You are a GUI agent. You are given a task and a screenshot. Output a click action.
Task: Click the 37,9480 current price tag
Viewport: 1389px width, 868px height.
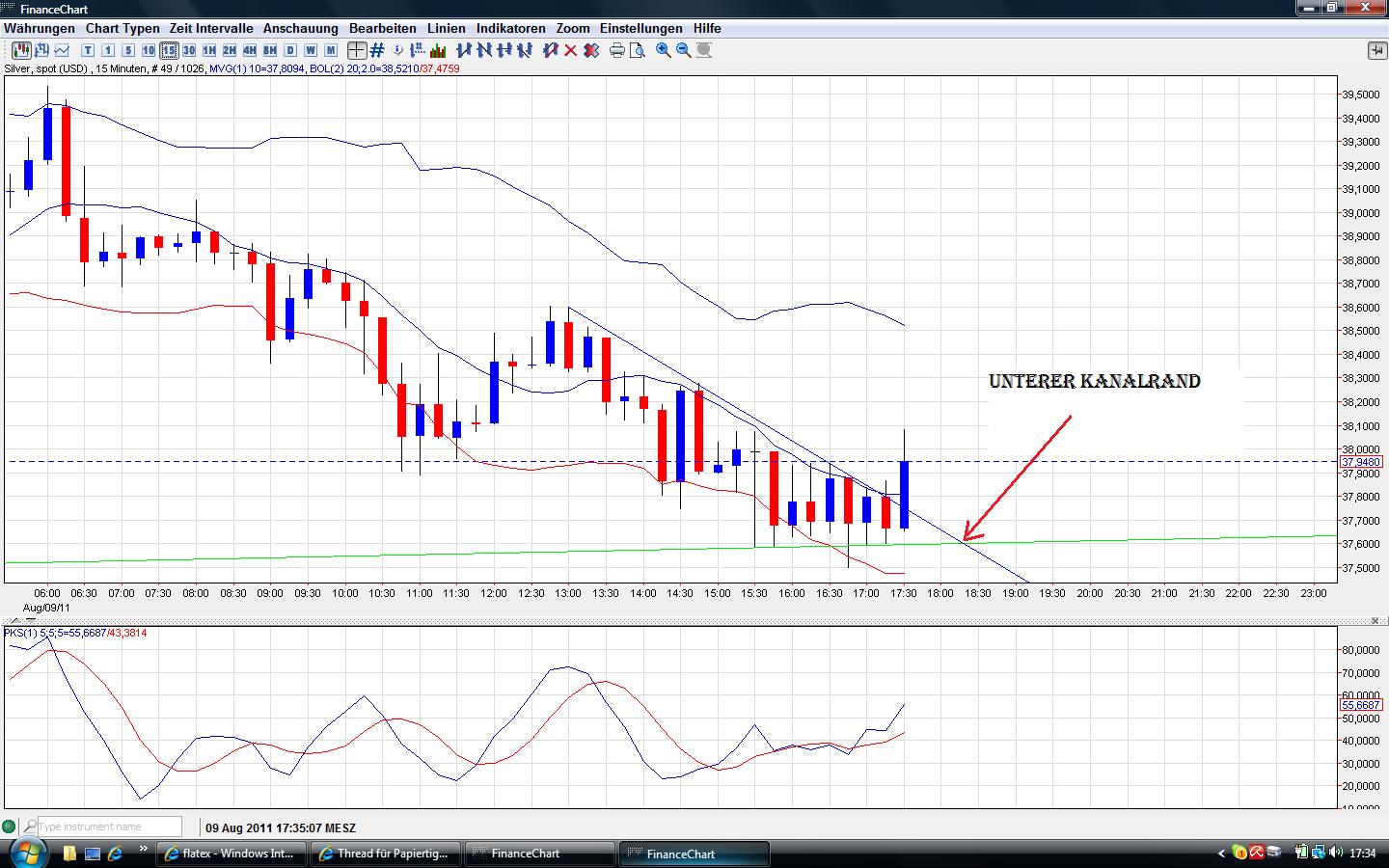pos(1361,462)
